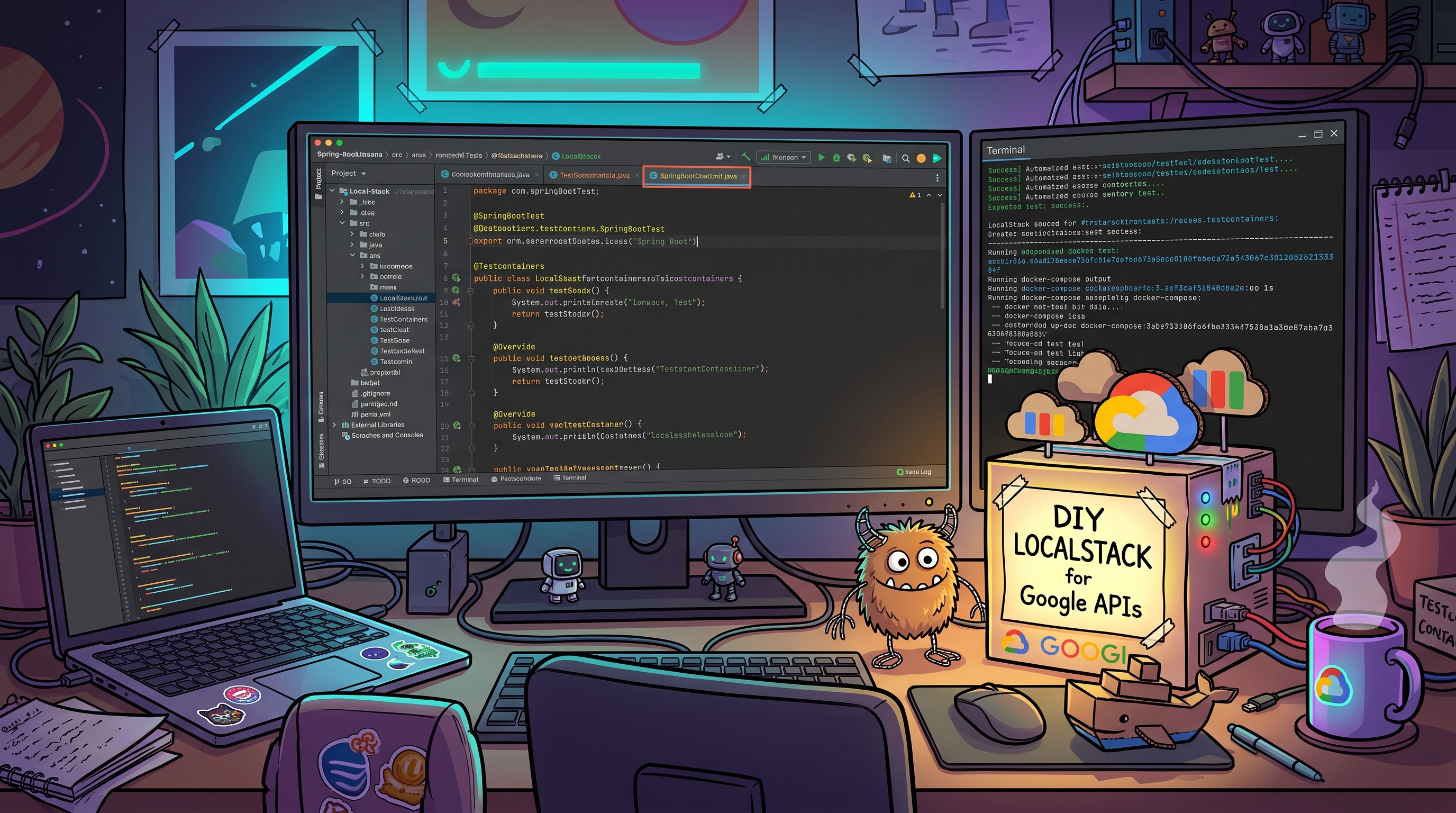The height and width of the screenshot is (813, 1456).
Task: Click the Search magnifier icon in IDE toolbar
Action: tap(905, 158)
